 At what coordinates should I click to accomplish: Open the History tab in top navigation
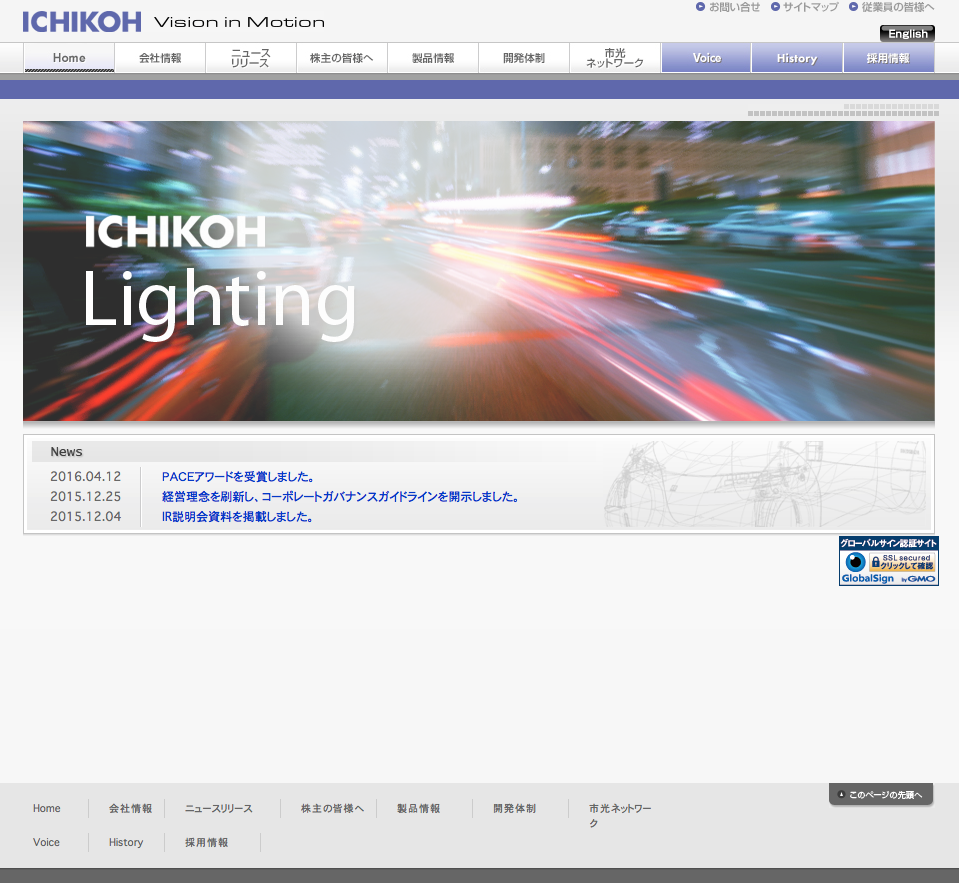[797, 58]
